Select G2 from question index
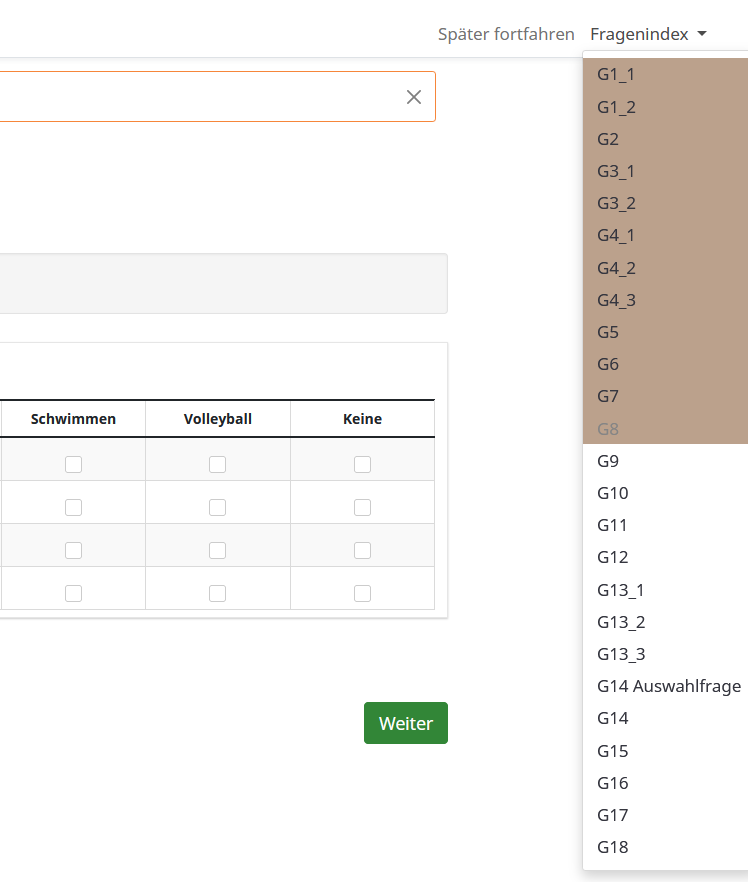Screen dimensions: 748x882 click(608, 139)
